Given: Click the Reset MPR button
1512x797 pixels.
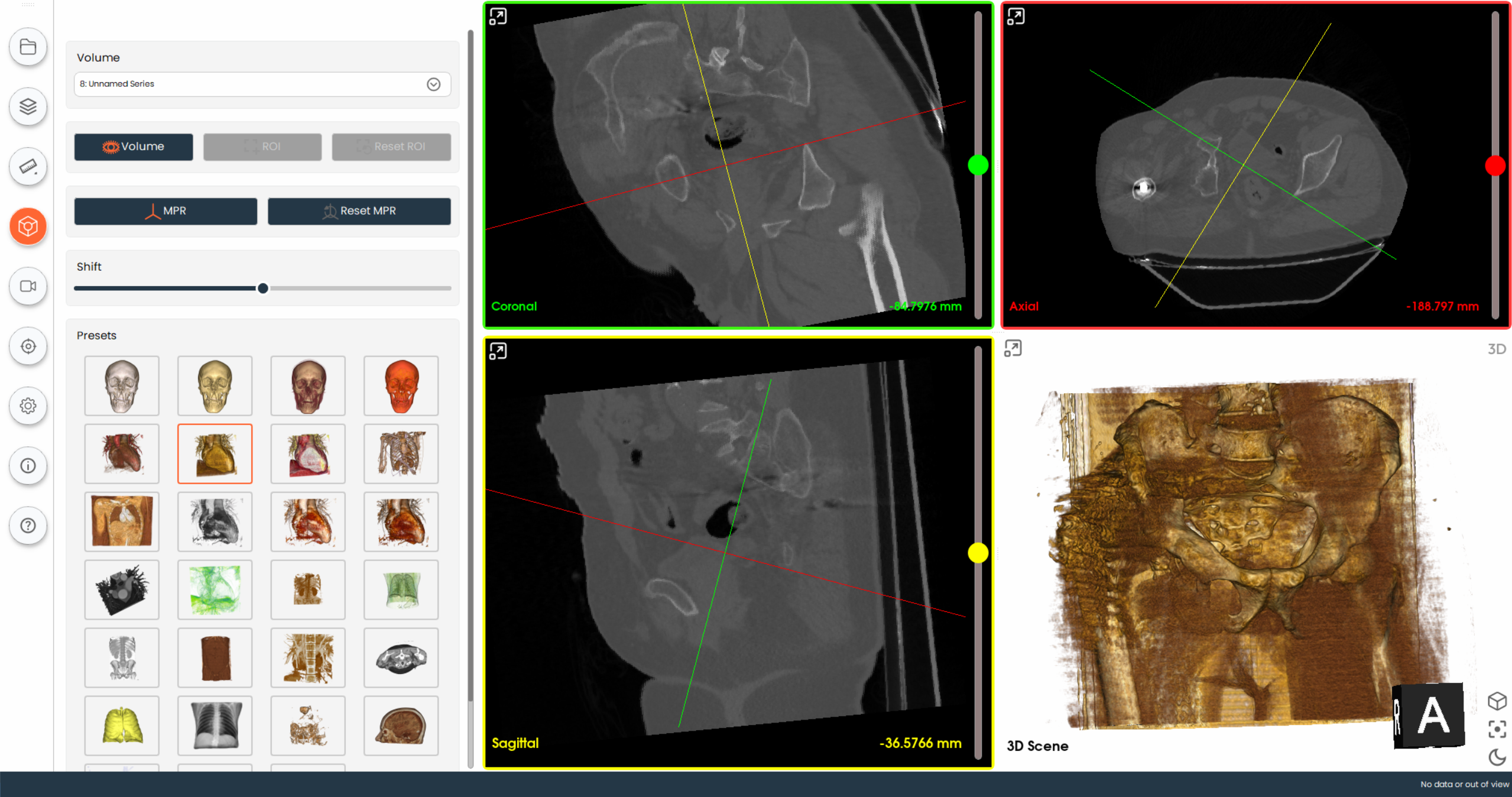Looking at the screenshot, I should [359, 211].
